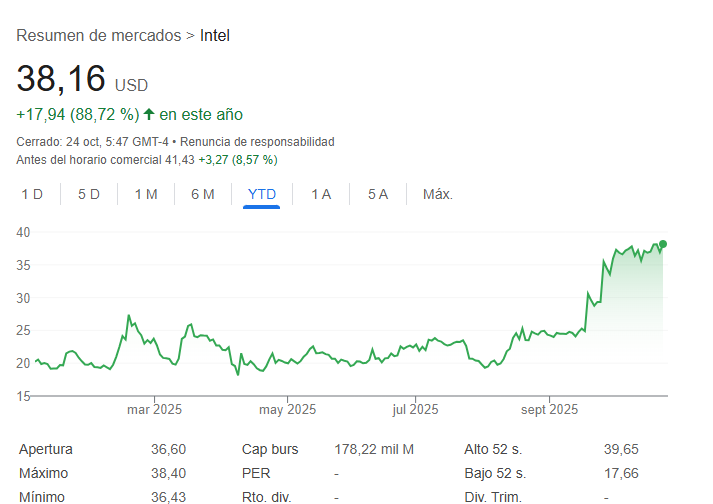Click the active YTD tab
The image size is (713, 504).
[x=261, y=194]
